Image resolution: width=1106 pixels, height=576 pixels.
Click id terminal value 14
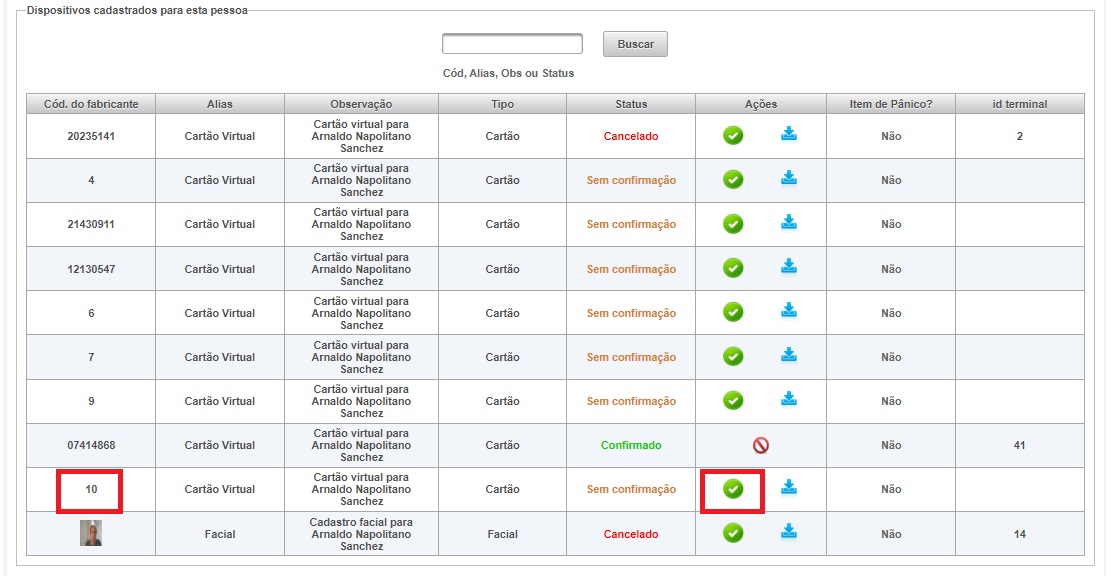coord(1019,534)
